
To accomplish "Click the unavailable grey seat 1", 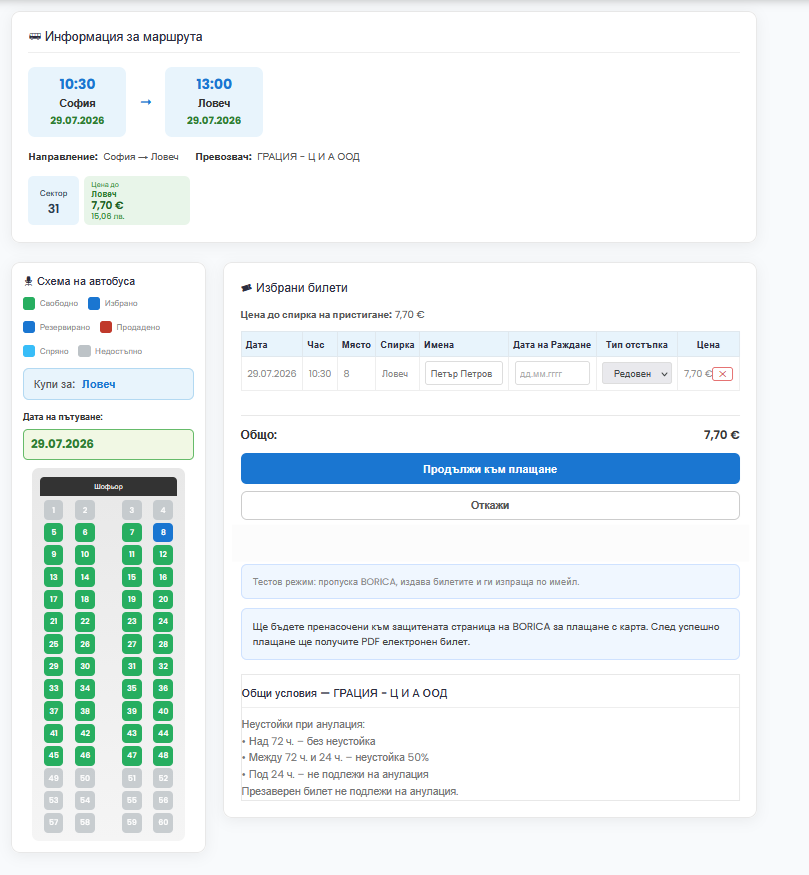I will tap(54, 510).
